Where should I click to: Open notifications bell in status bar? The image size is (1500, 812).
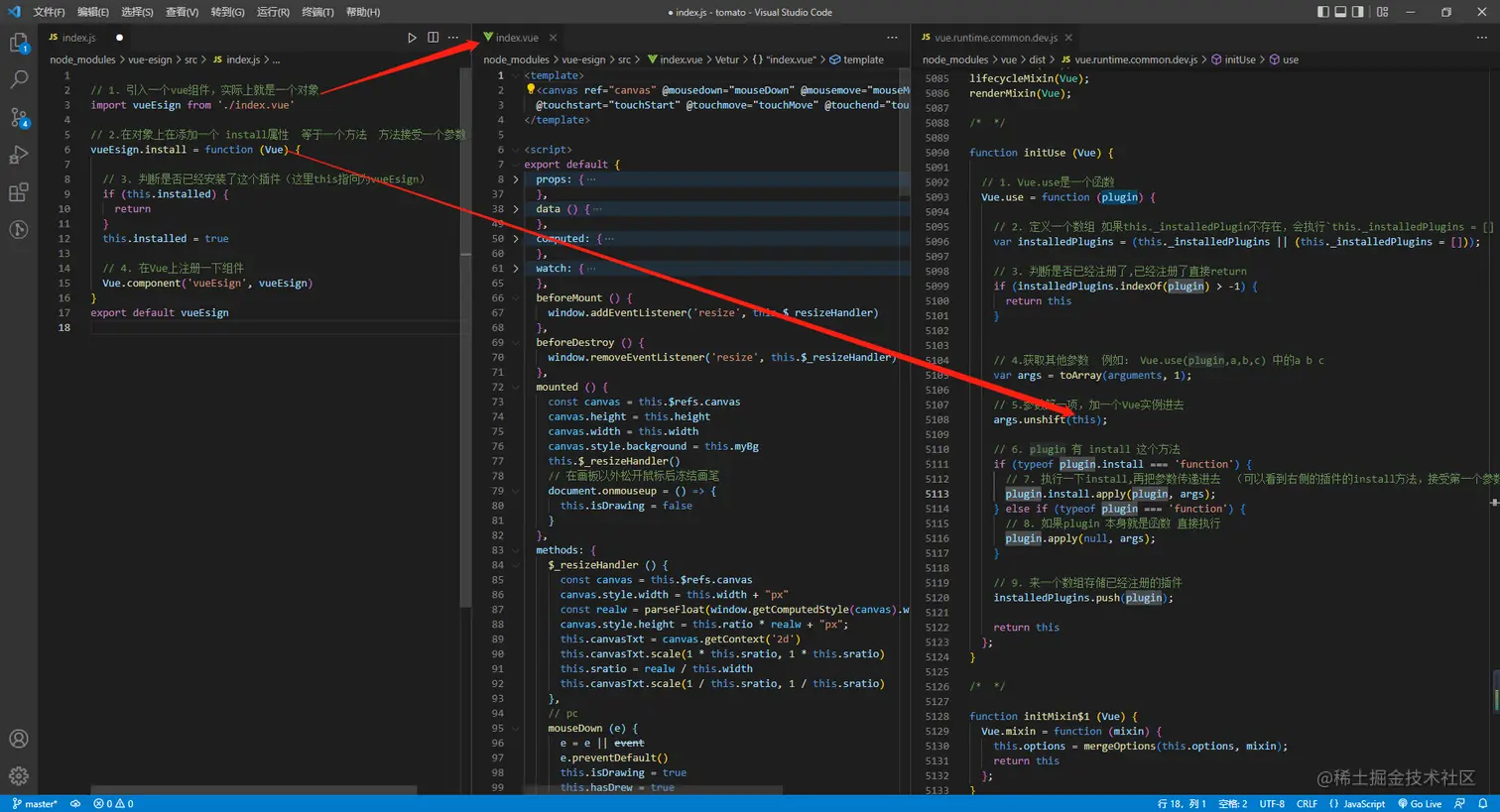(x=1482, y=804)
